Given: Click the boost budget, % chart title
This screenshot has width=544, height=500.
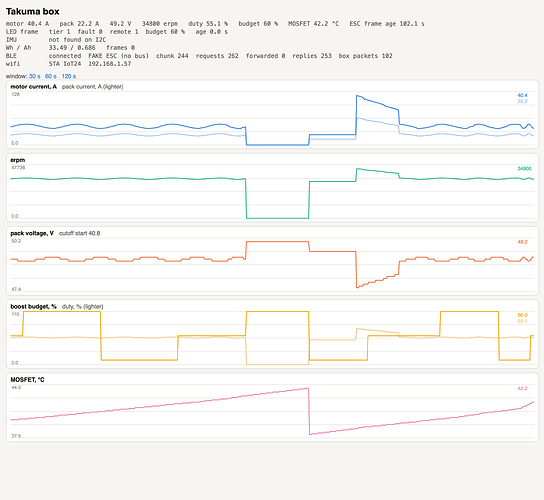Looking at the screenshot, I should tap(33, 306).
